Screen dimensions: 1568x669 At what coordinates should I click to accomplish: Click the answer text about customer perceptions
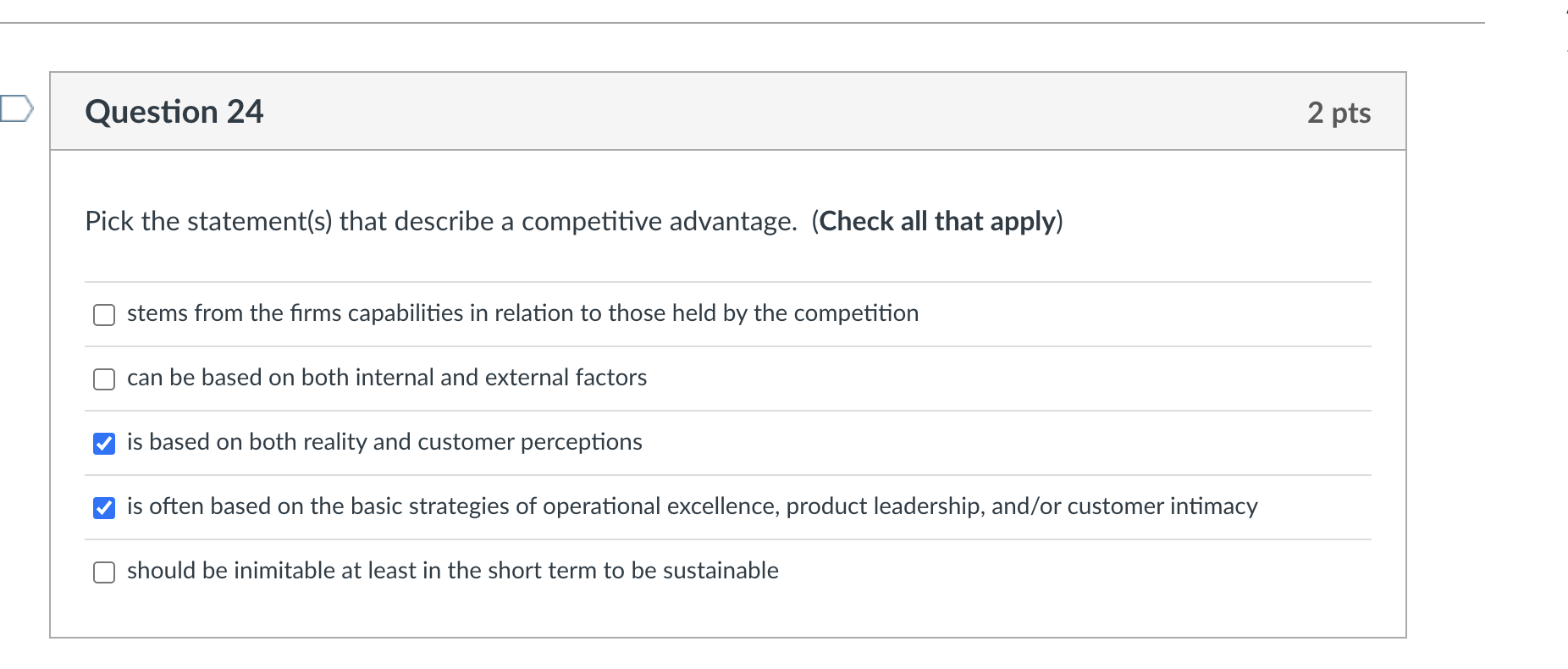click(384, 442)
